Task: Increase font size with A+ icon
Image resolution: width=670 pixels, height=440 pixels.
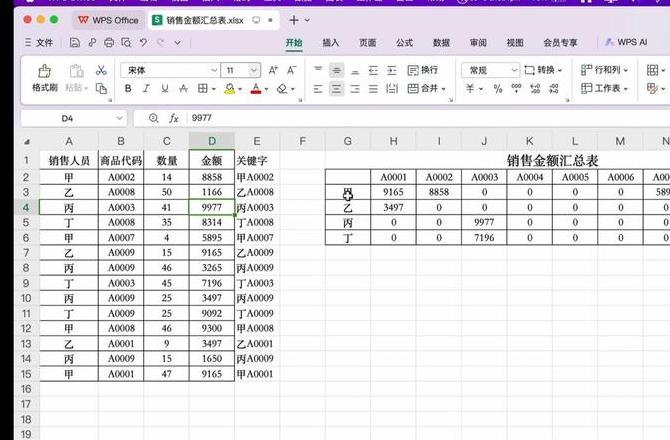Action: pyautogui.click(x=273, y=70)
